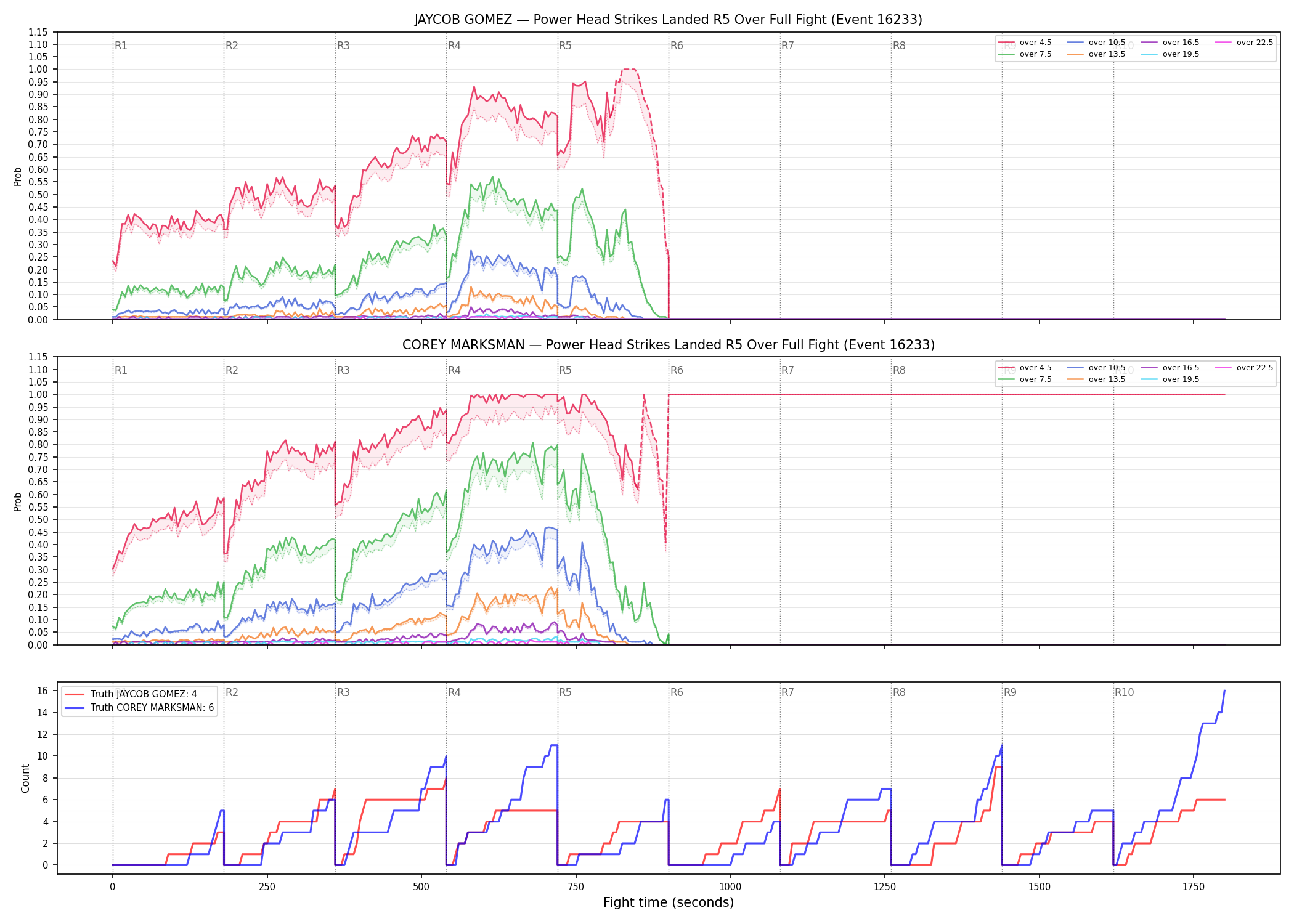This screenshot has height=924, width=1294.
Task: Click the R7 round marker in Marksman chart
Action: [x=787, y=370]
